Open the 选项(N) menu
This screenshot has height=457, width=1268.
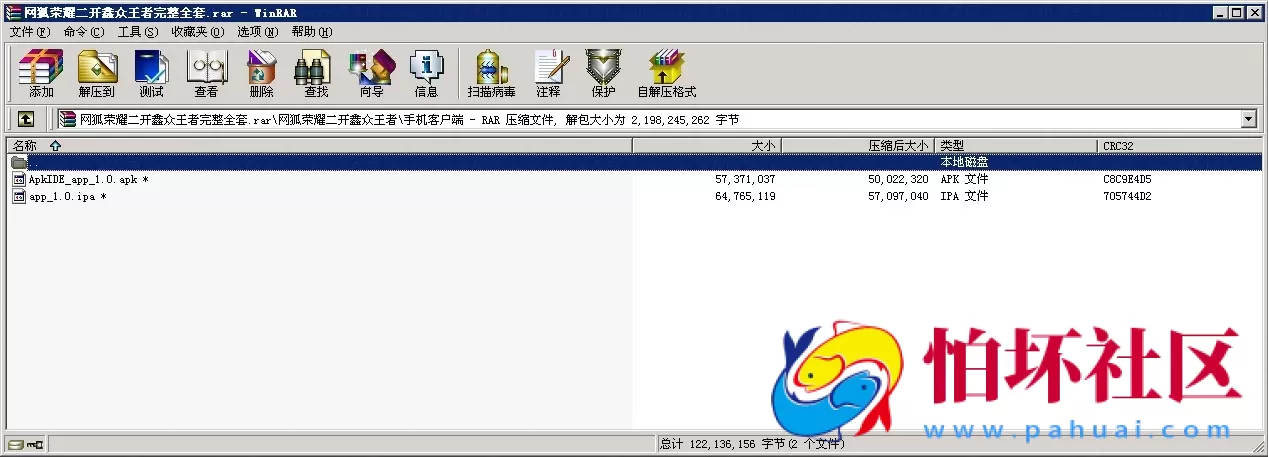coord(258,32)
